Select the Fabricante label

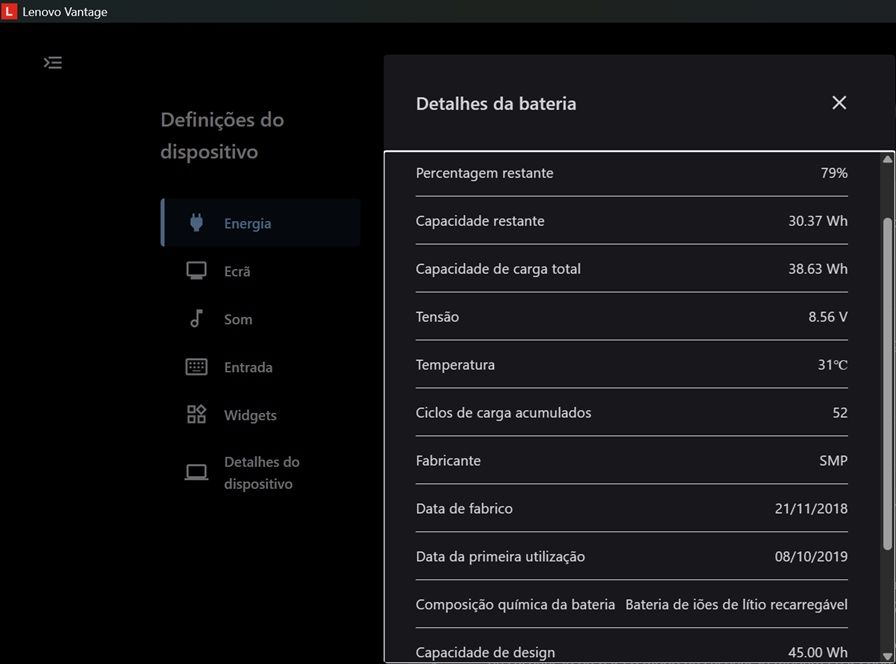[448, 461]
